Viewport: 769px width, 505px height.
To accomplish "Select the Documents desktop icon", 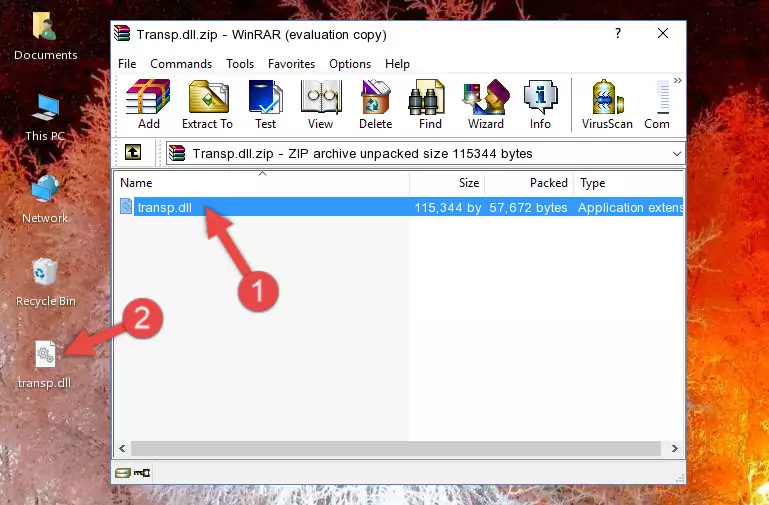I will coord(45,37).
